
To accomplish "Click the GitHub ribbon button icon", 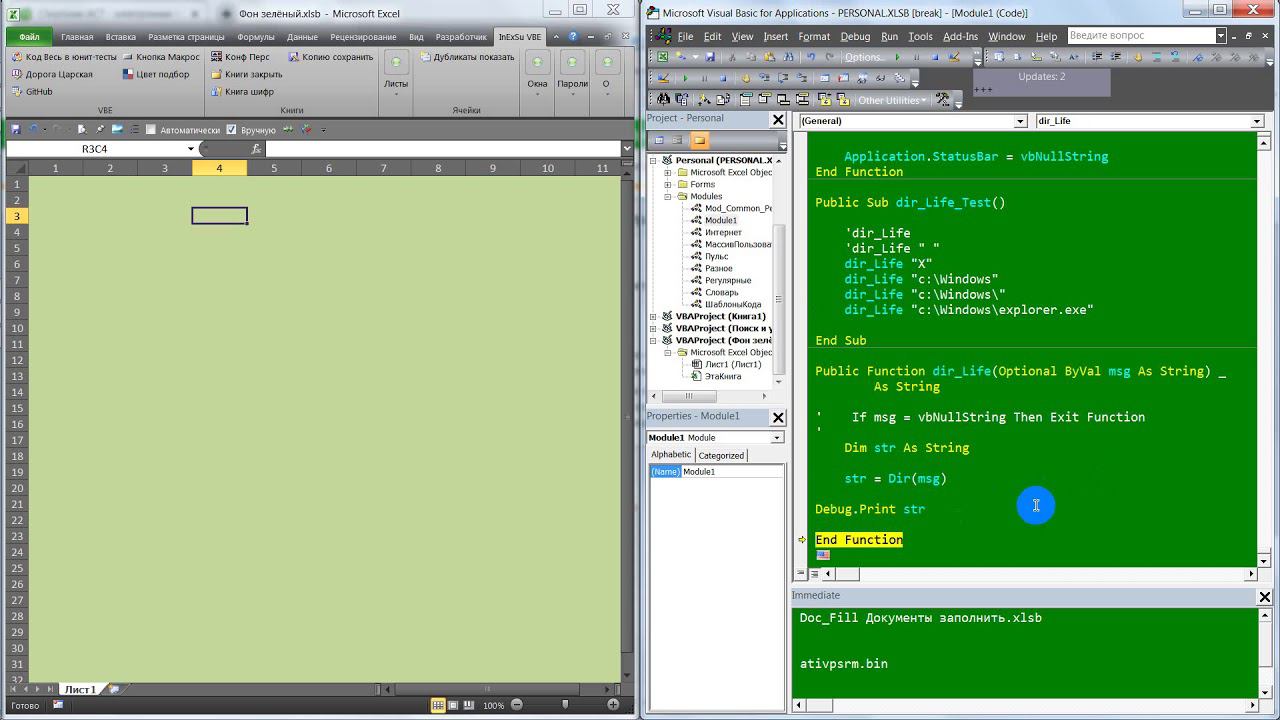I will [x=17, y=91].
